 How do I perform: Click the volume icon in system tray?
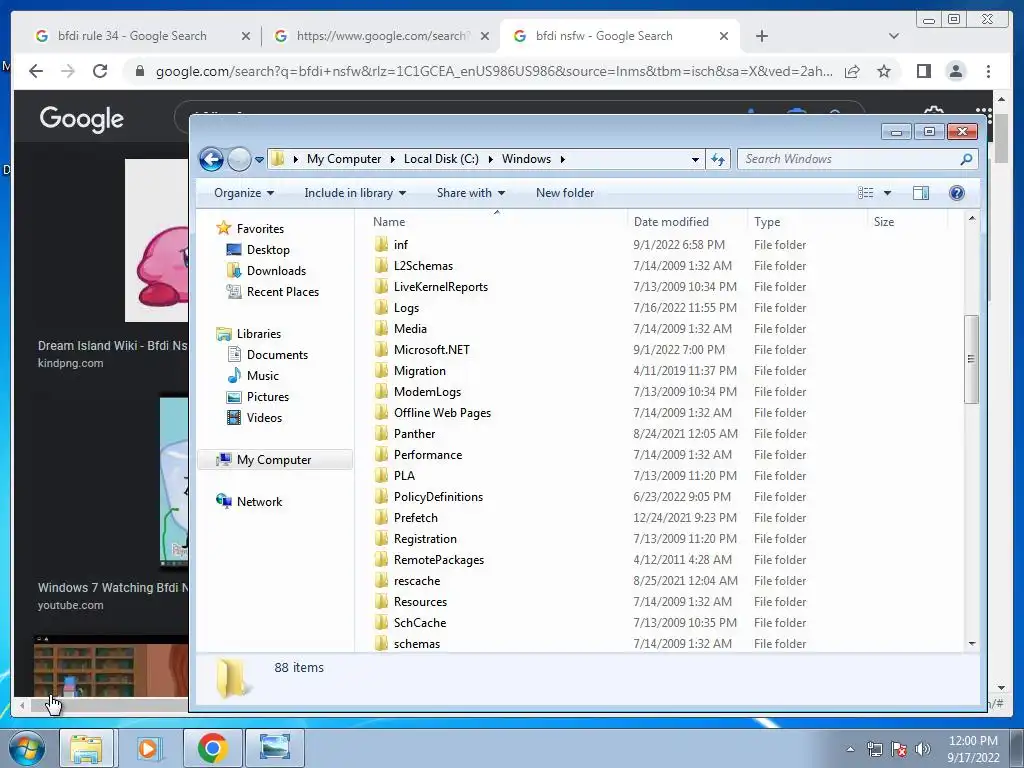[x=922, y=749]
